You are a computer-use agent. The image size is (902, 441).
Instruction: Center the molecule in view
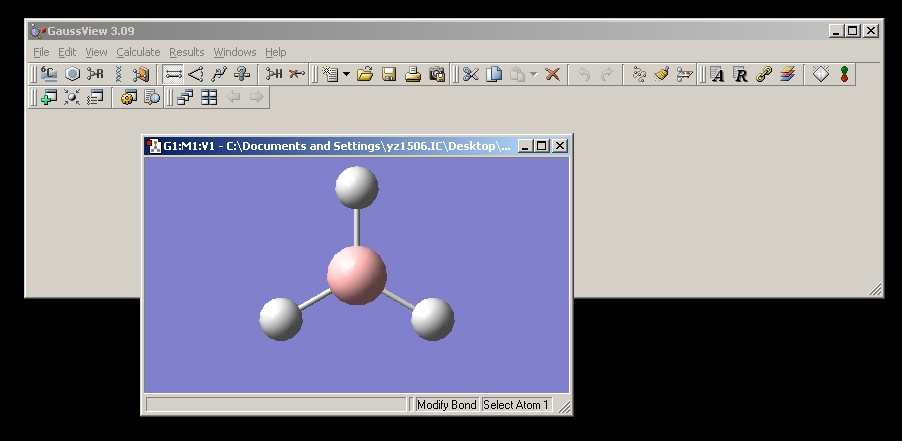coord(72,97)
